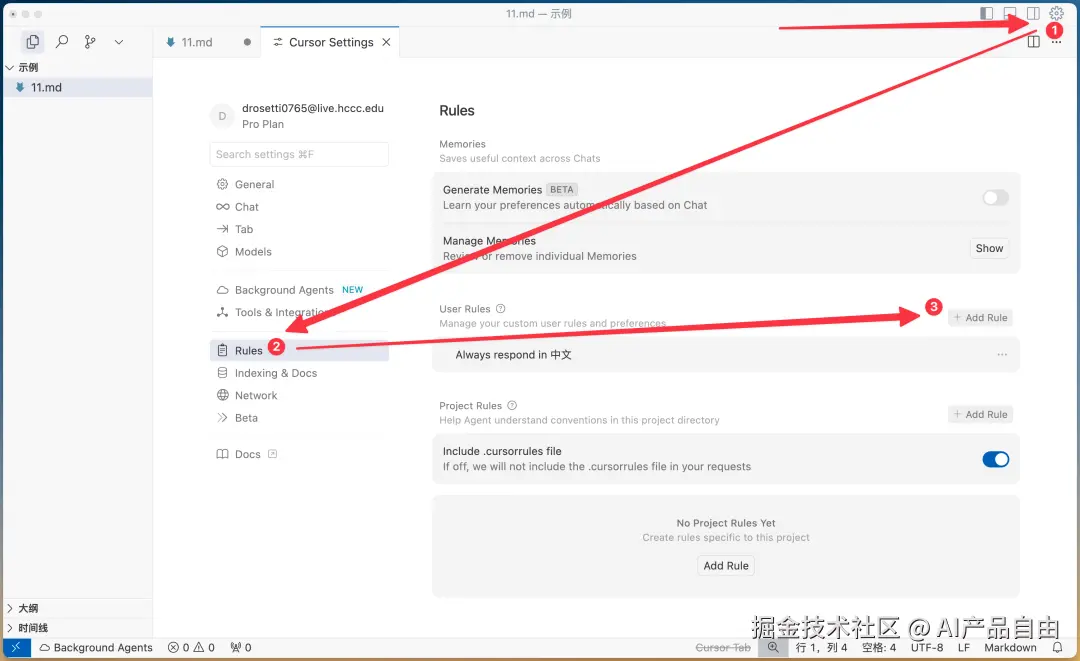Click the ports forwarded status indicator
The width and height of the screenshot is (1080, 661).
pos(241,648)
